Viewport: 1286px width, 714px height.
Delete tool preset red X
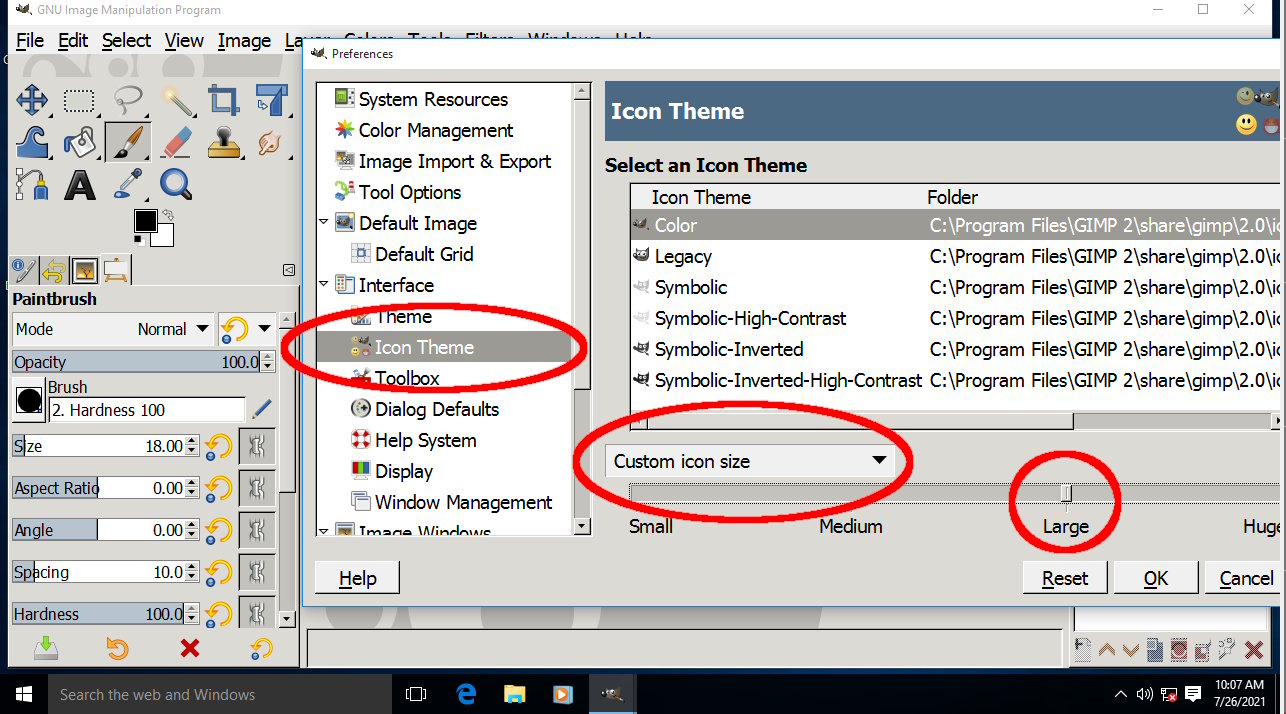pyautogui.click(x=189, y=648)
